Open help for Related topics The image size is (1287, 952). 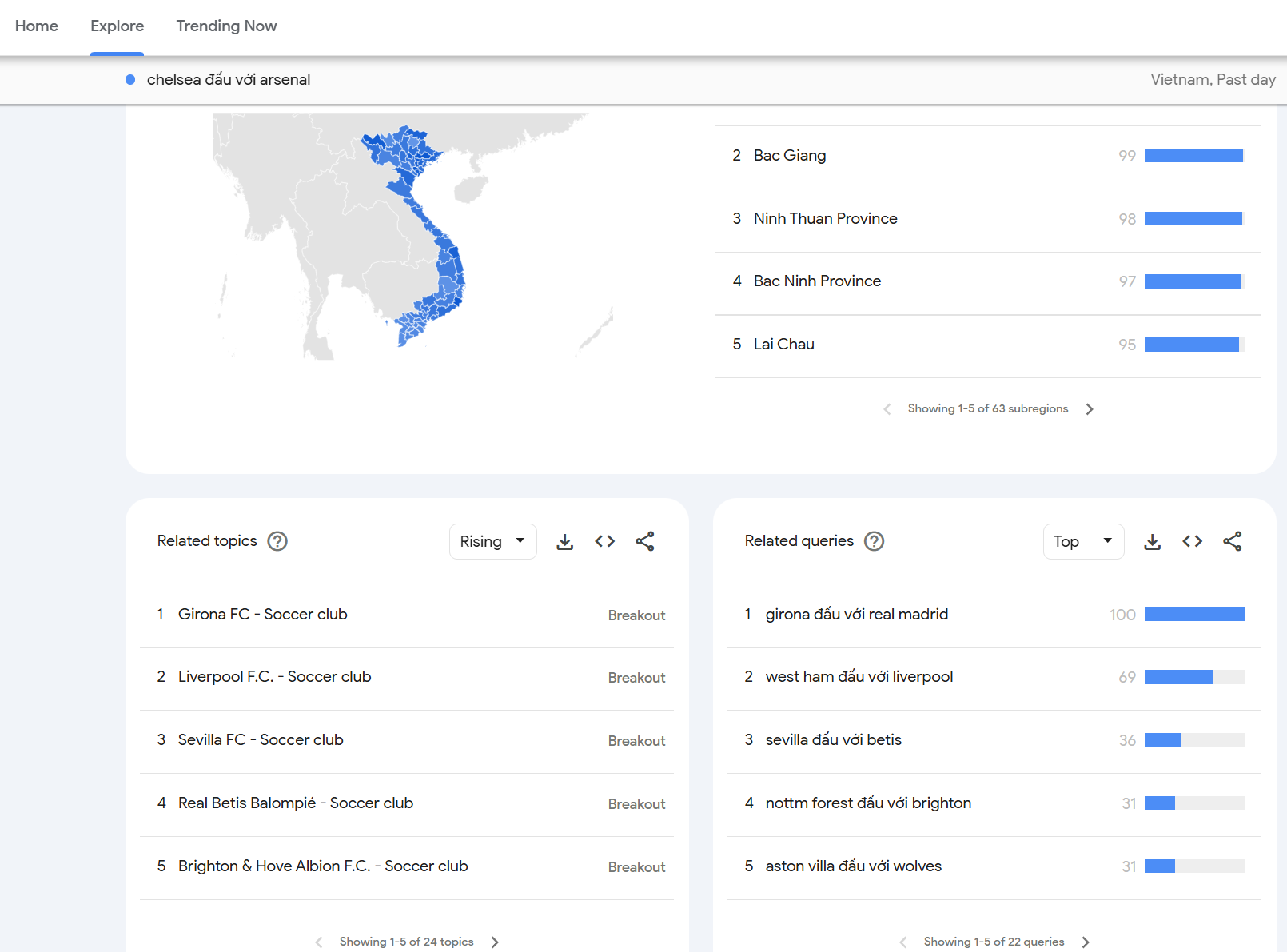click(x=277, y=541)
